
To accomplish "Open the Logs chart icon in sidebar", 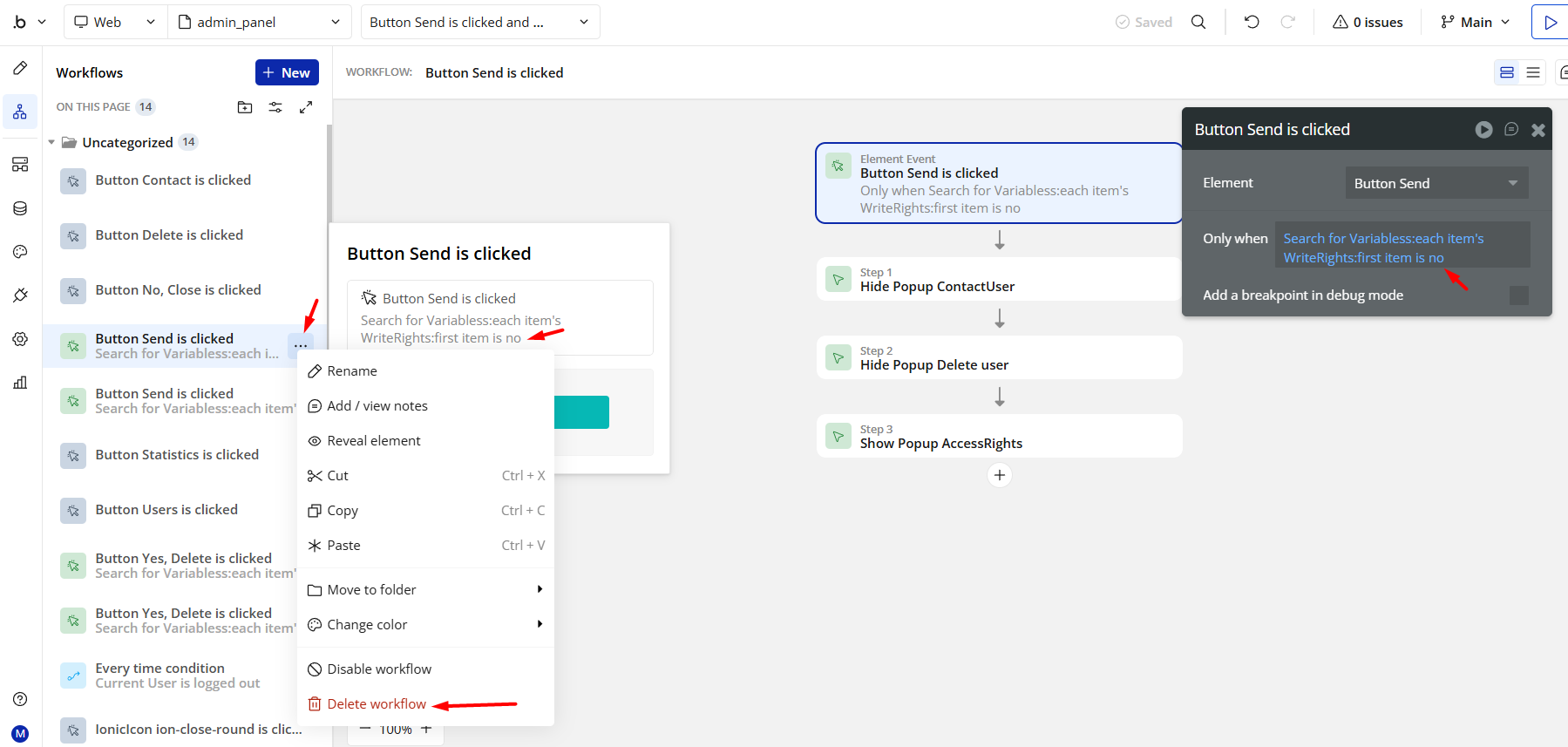I will 20,383.
